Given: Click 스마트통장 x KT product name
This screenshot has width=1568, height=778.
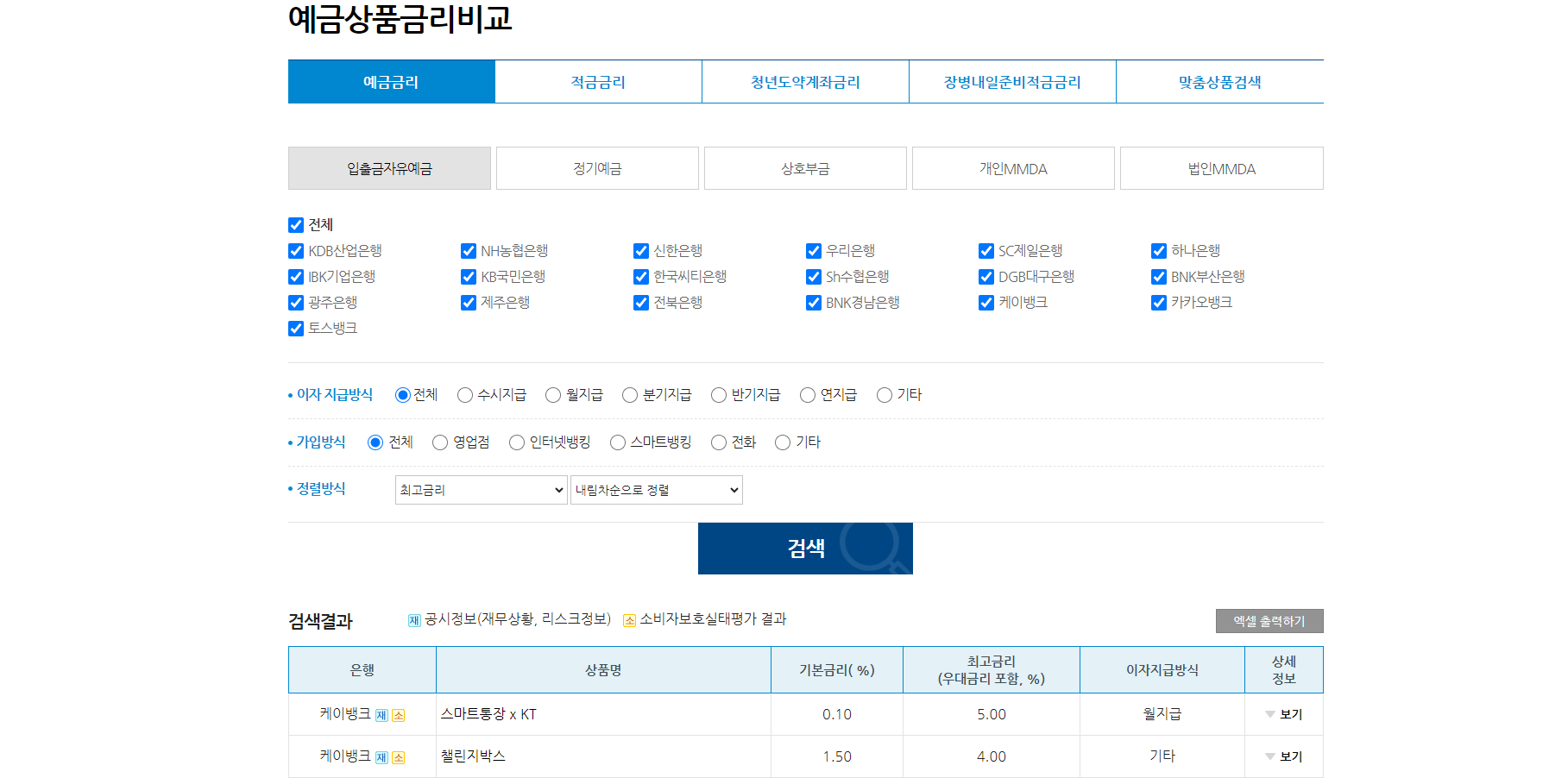Looking at the screenshot, I should tap(488, 714).
